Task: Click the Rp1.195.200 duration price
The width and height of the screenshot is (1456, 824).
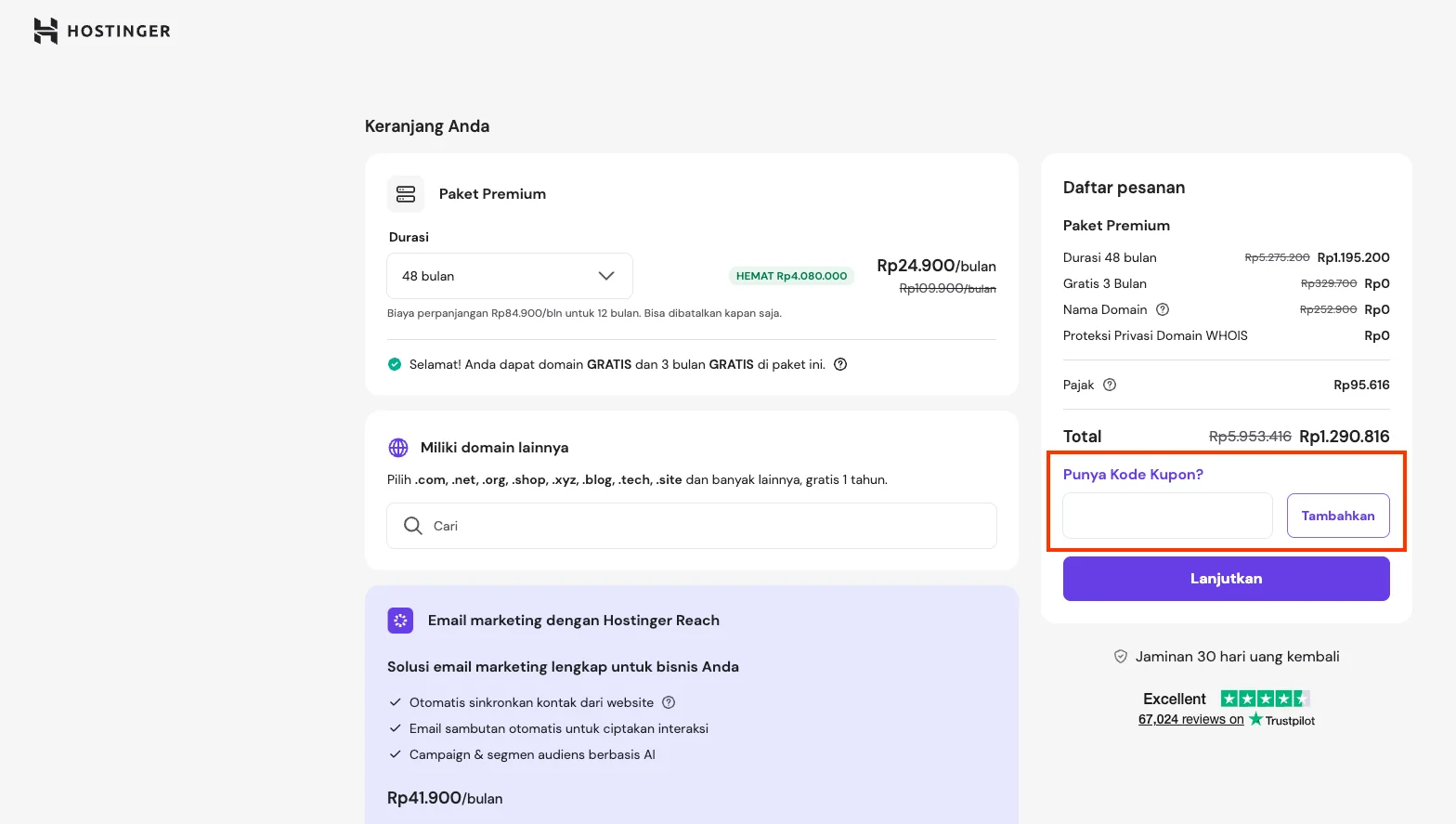Action: coord(1354,257)
